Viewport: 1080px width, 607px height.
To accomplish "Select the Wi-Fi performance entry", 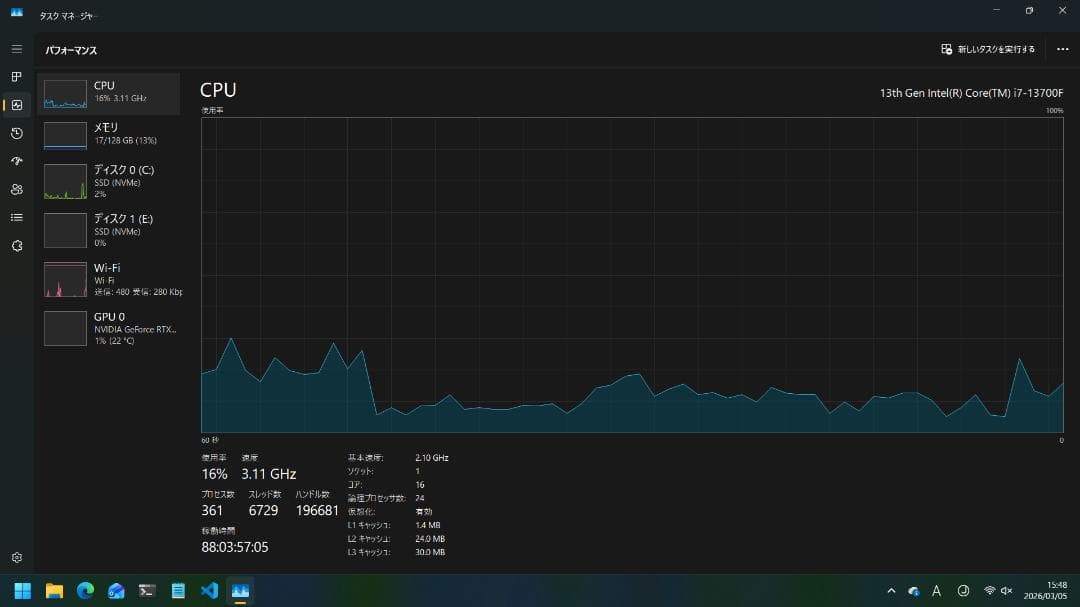I will click(109, 280).
